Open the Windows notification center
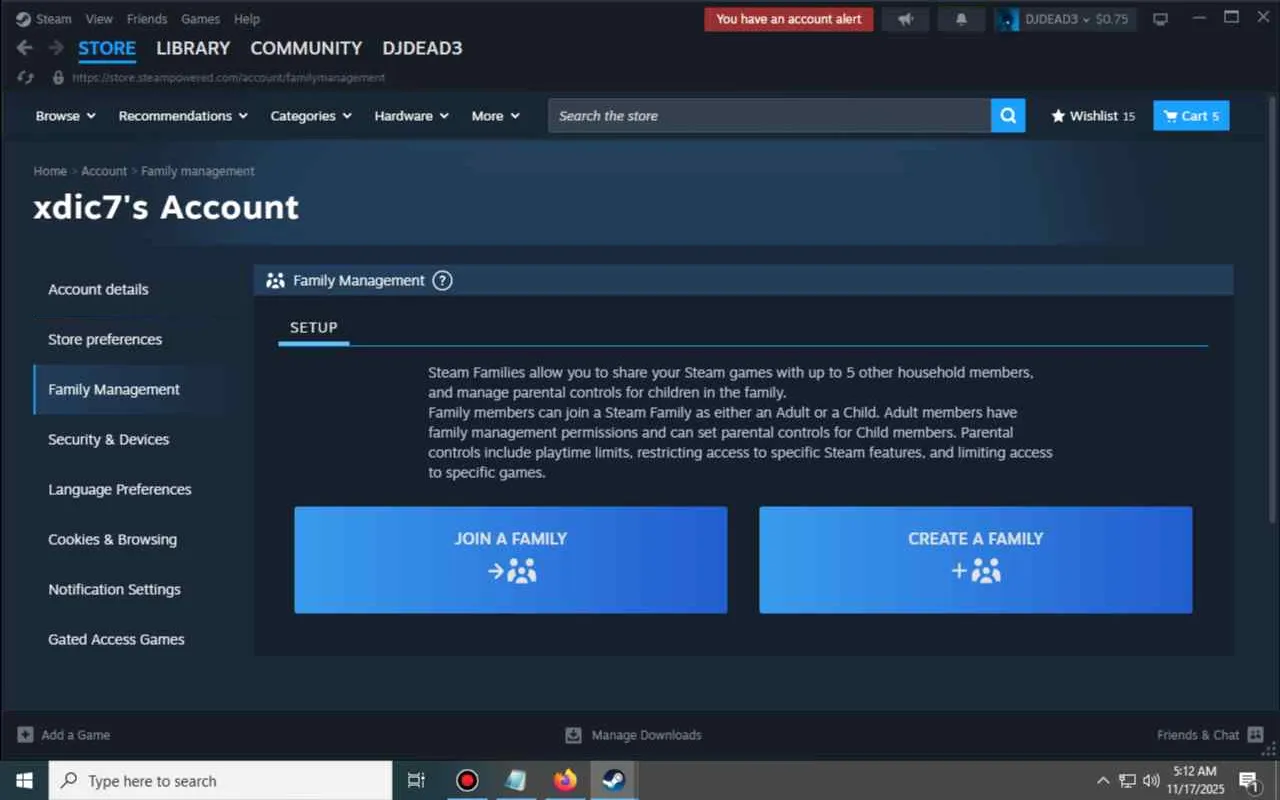Screen dimensions: 1280x800 [x=1249, y=781]
